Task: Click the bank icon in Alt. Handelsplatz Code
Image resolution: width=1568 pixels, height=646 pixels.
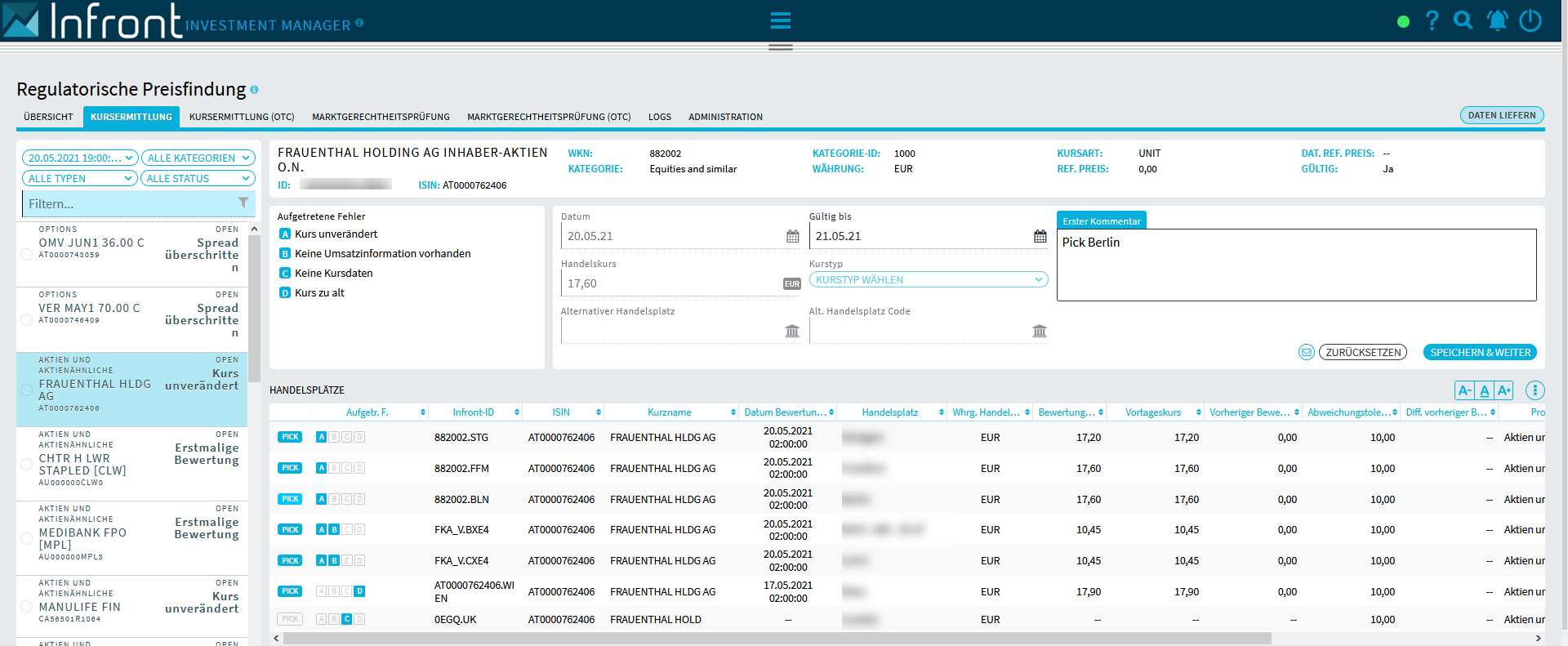Action: (x=1039, y=331)
